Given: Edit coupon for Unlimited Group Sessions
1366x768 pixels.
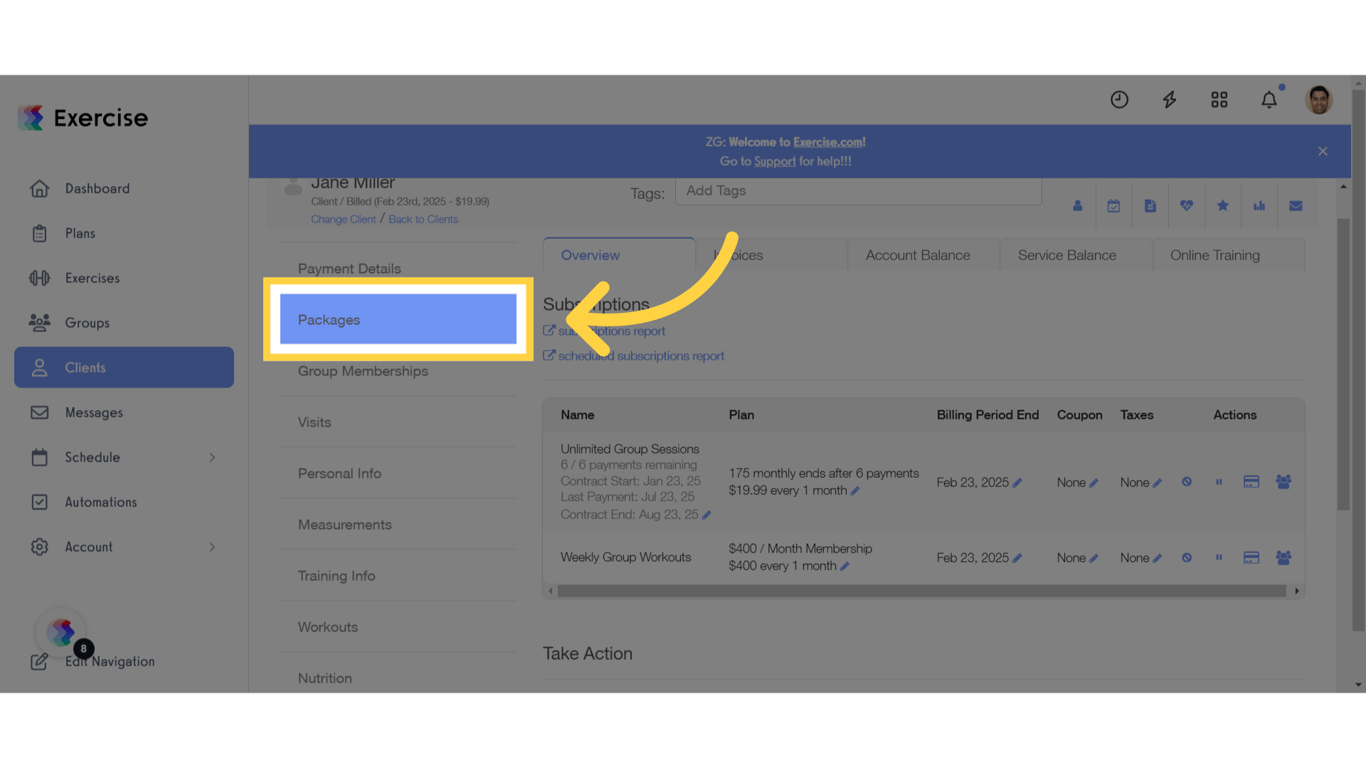Looking at the screenshot, I should 1094,483.
